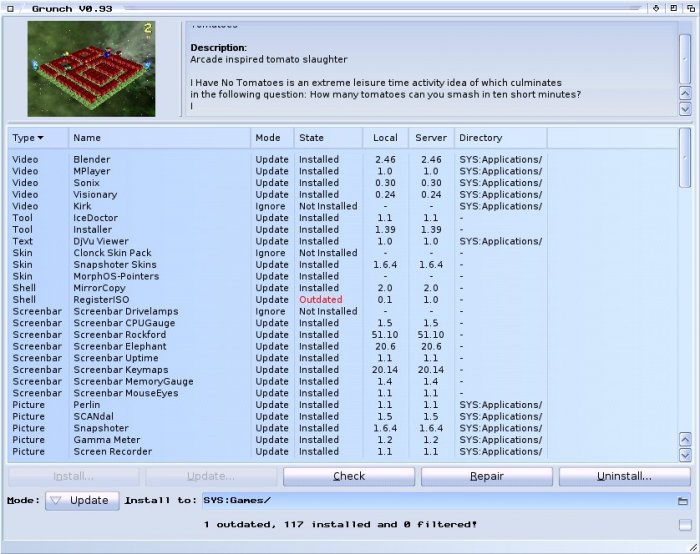Select the Screenbar Rockford row
Screen dimensions: 700x554
pos(343,335)
